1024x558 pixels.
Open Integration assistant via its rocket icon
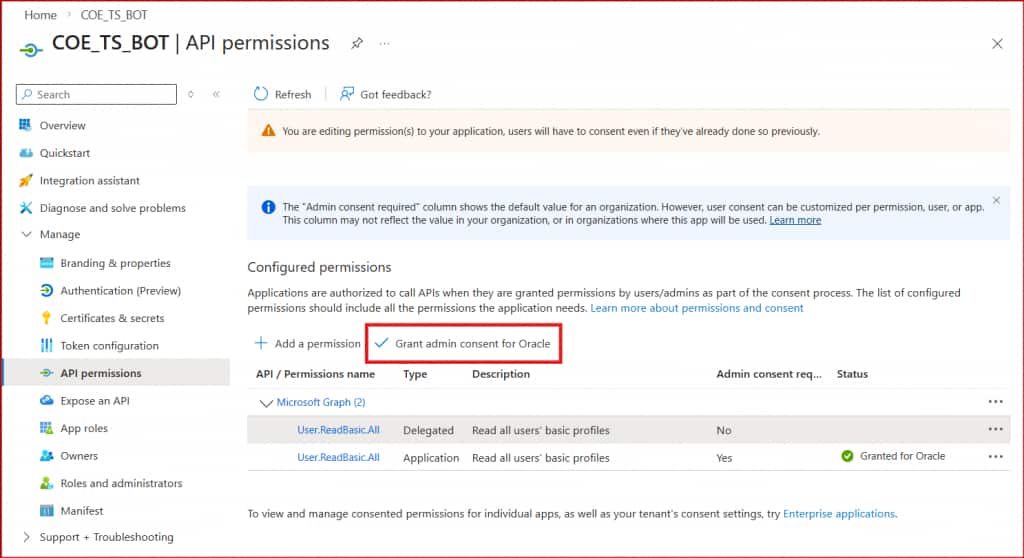click(26, 181)
